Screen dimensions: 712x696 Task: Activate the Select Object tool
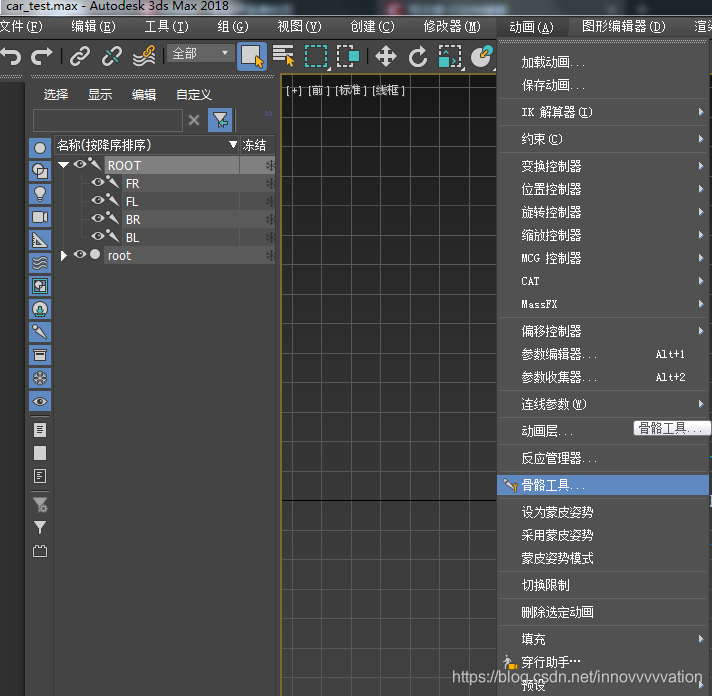252,56
